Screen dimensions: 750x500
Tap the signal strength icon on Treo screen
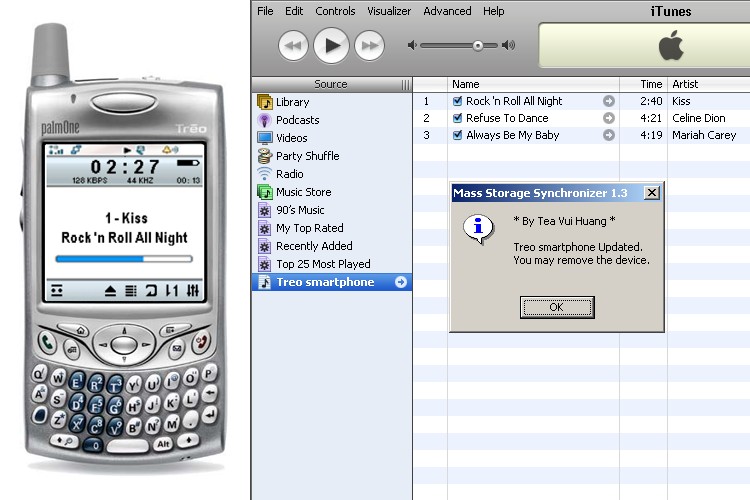(x=56, y=150)
